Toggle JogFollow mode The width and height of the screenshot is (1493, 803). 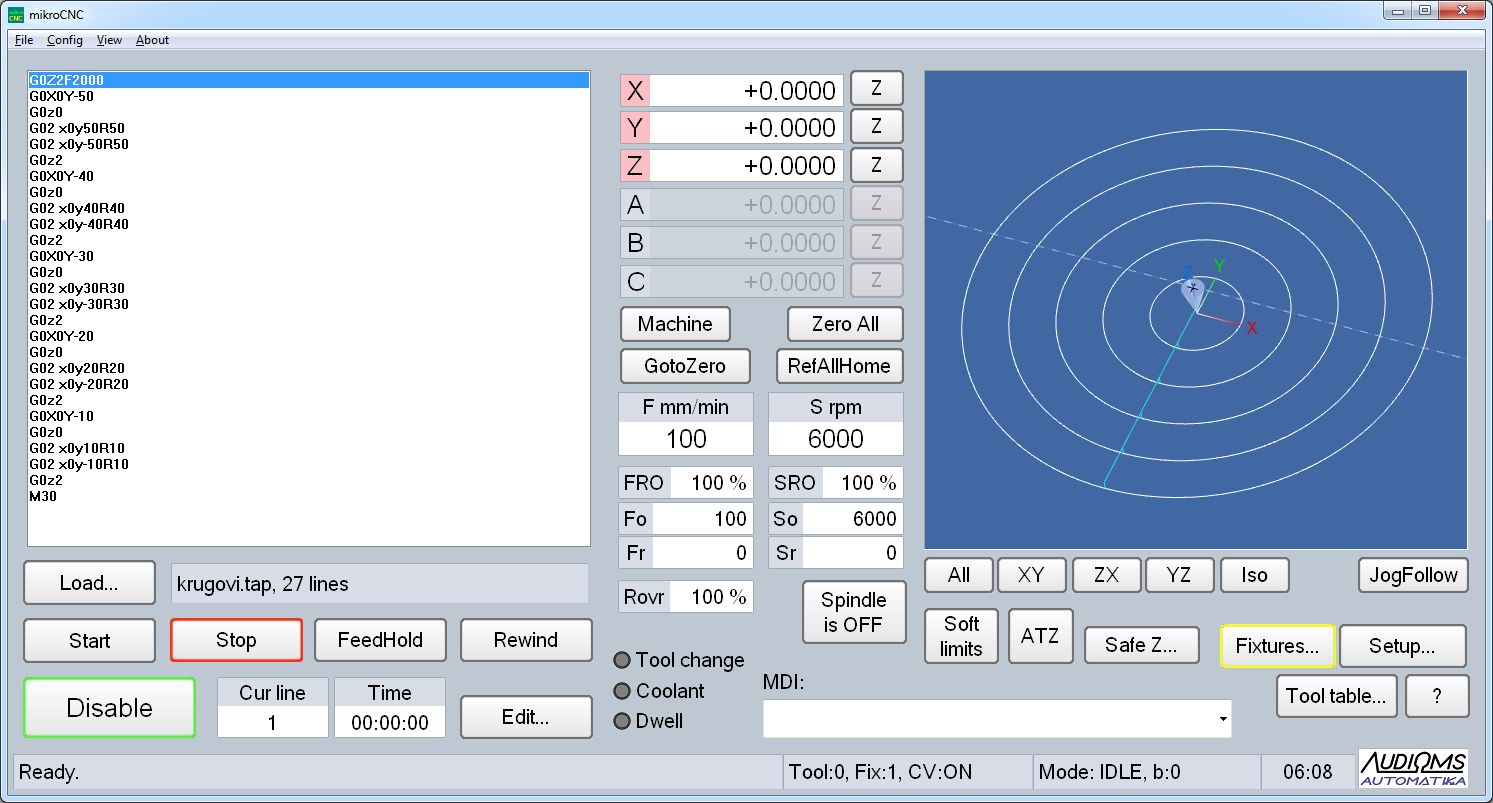pyautogui.click(x=1414, y=575)
